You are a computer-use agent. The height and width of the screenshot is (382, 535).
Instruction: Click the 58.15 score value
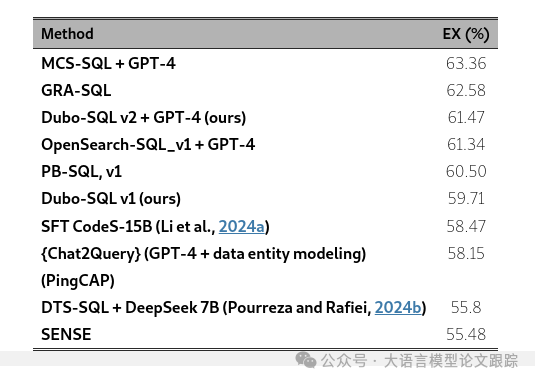(466, 254)
